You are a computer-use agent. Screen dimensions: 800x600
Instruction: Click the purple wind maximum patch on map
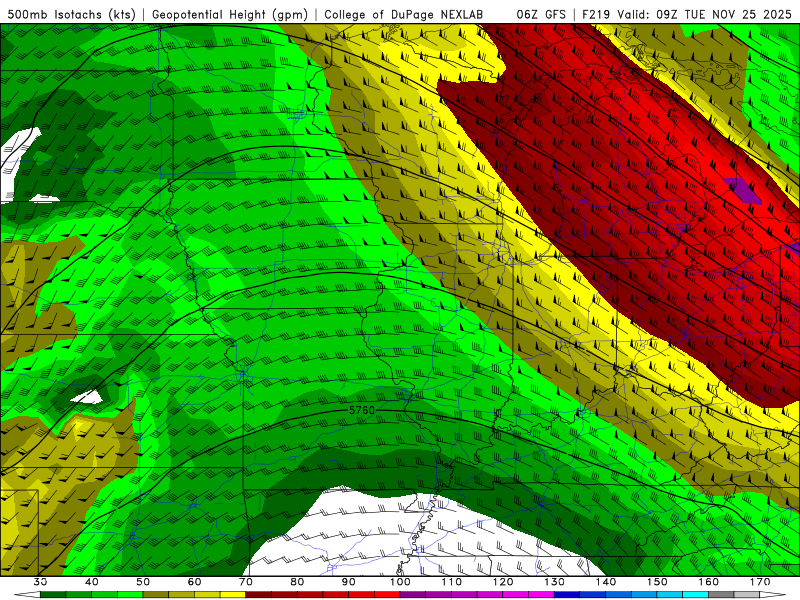click(744, 190)
